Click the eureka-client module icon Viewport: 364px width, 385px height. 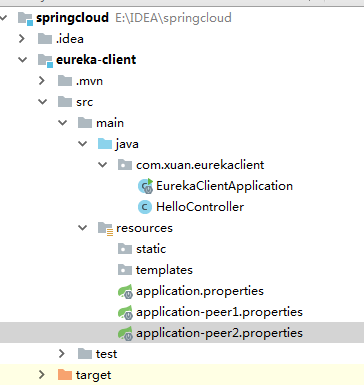pos(45,60)
